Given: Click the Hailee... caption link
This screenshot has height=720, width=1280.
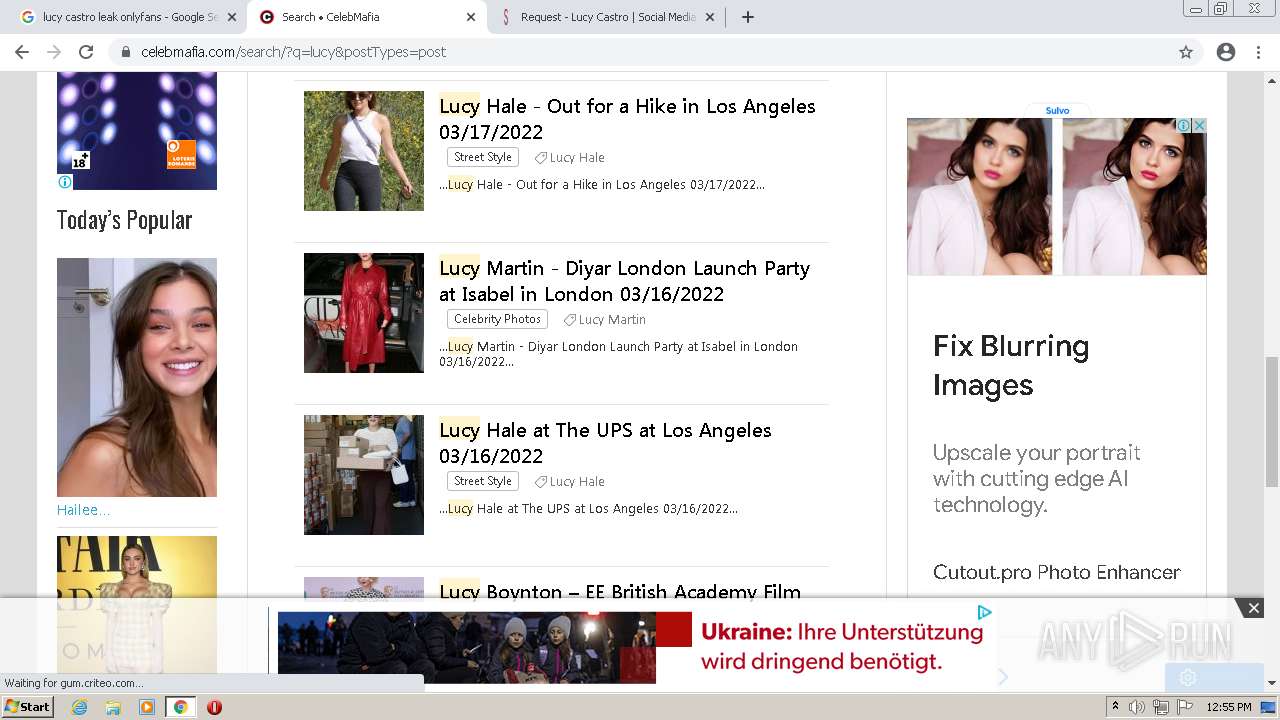Looking at the screenshot, I should (83, 510).
